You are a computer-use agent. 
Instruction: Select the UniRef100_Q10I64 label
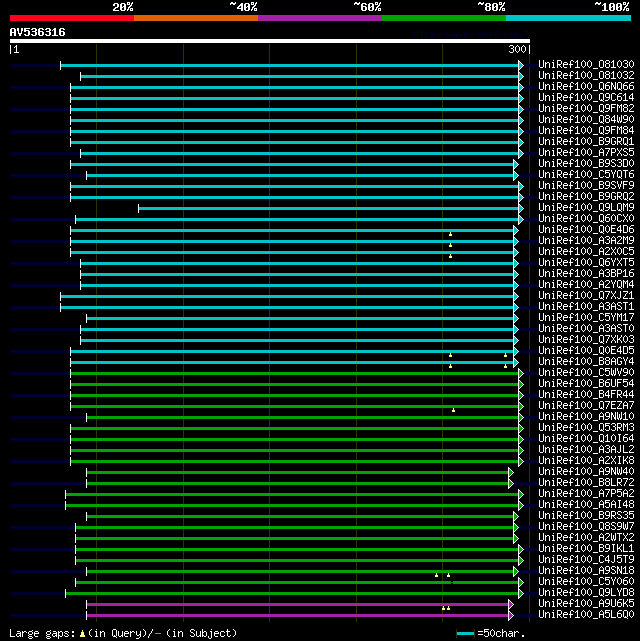(x=586, y=439)
